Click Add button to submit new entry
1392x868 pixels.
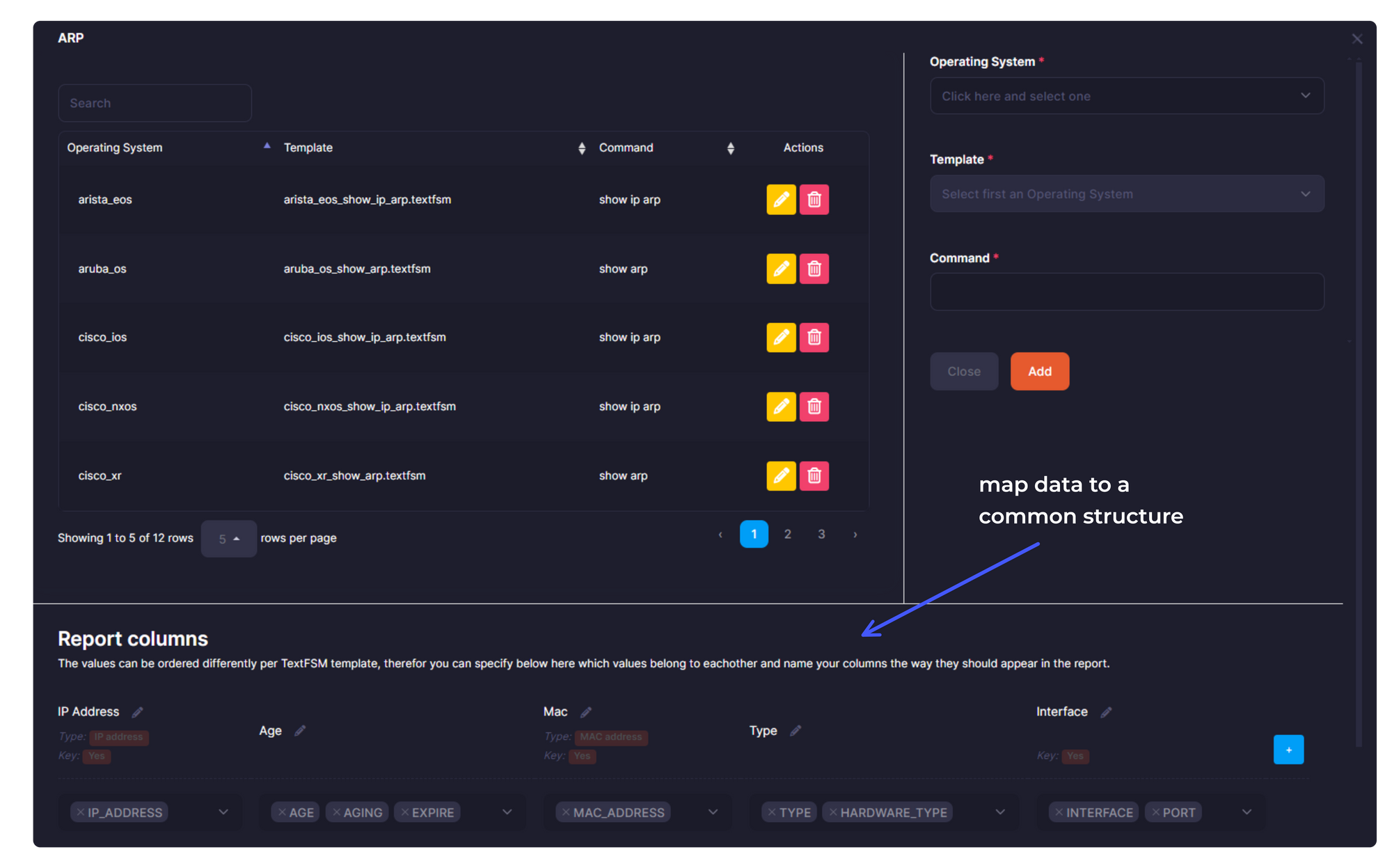tap(1039, 370)
